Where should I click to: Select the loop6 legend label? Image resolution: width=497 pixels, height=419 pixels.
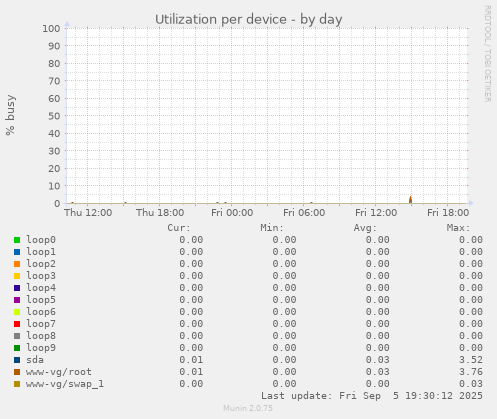point(41,312)
